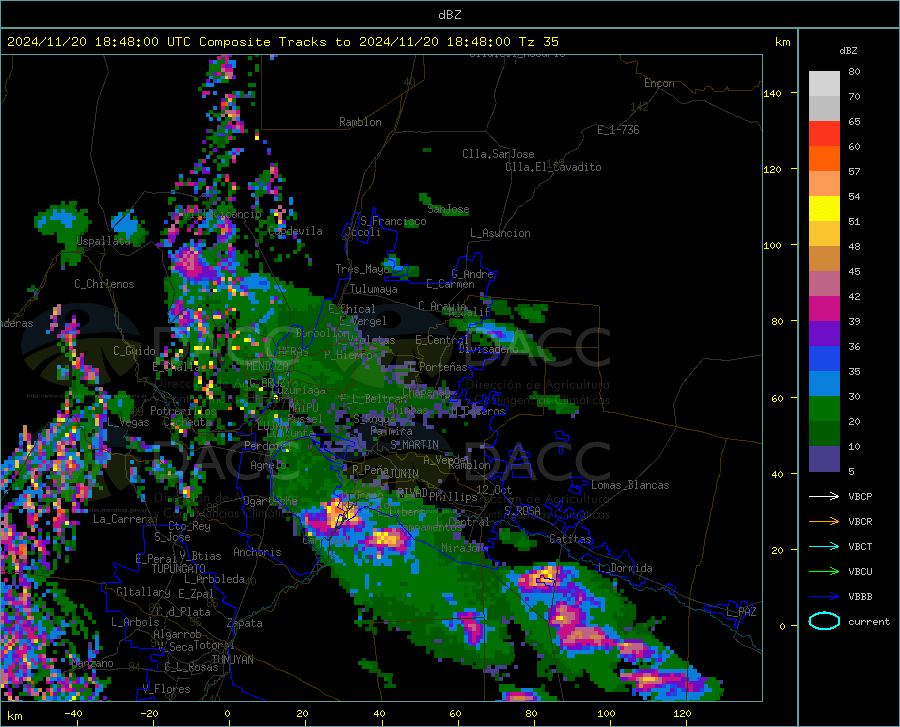
Task: Click the Tulumaya label on map
Action: coord(374,289)
